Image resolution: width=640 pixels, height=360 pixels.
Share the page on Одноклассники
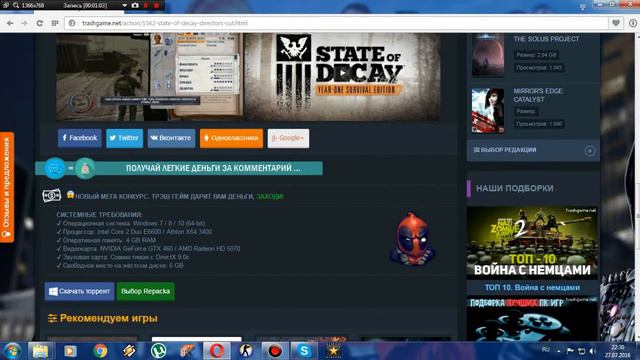click(x=231, y=138)
